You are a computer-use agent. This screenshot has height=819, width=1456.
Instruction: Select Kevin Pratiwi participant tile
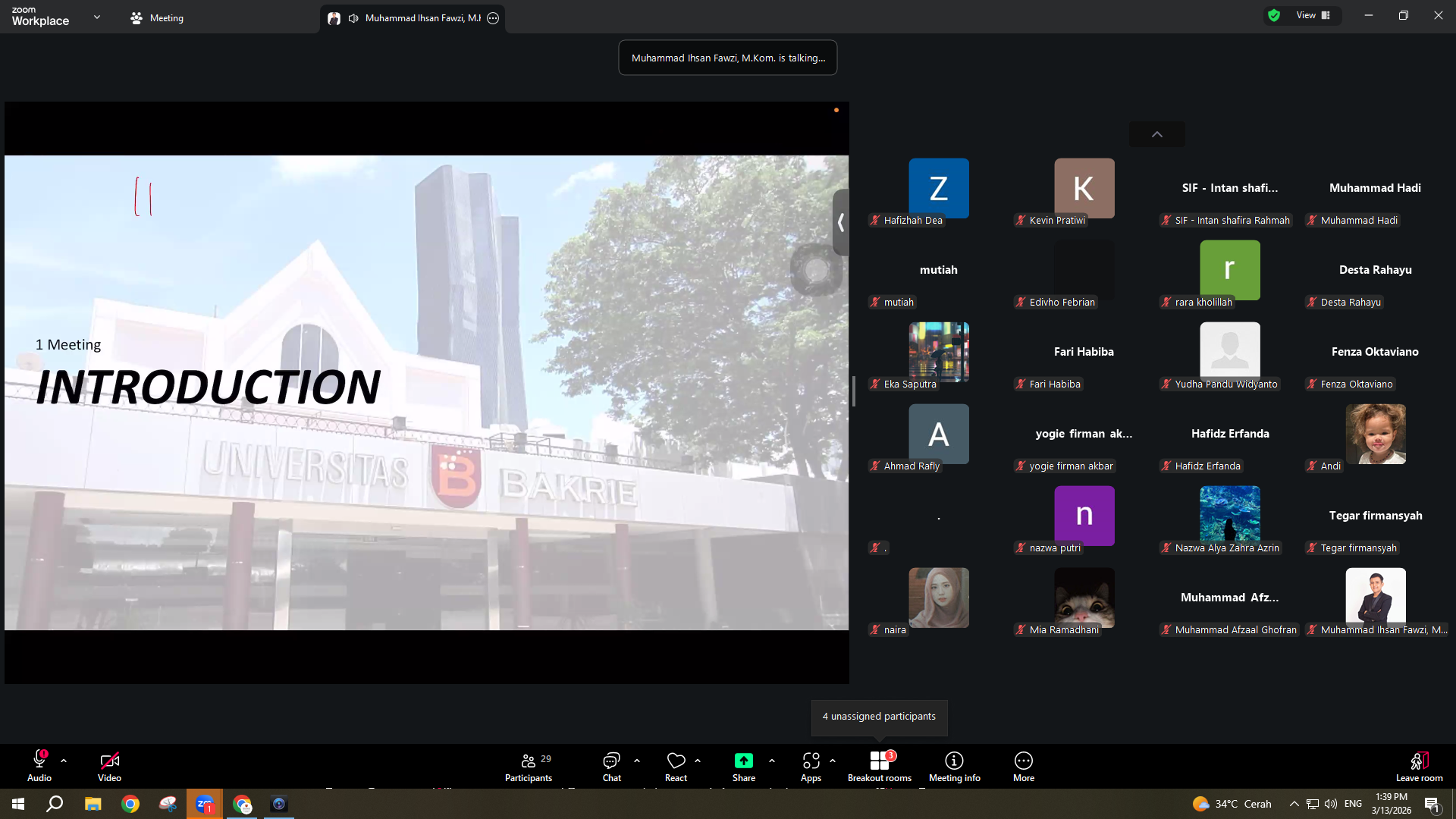click(x=1084, y=188)
